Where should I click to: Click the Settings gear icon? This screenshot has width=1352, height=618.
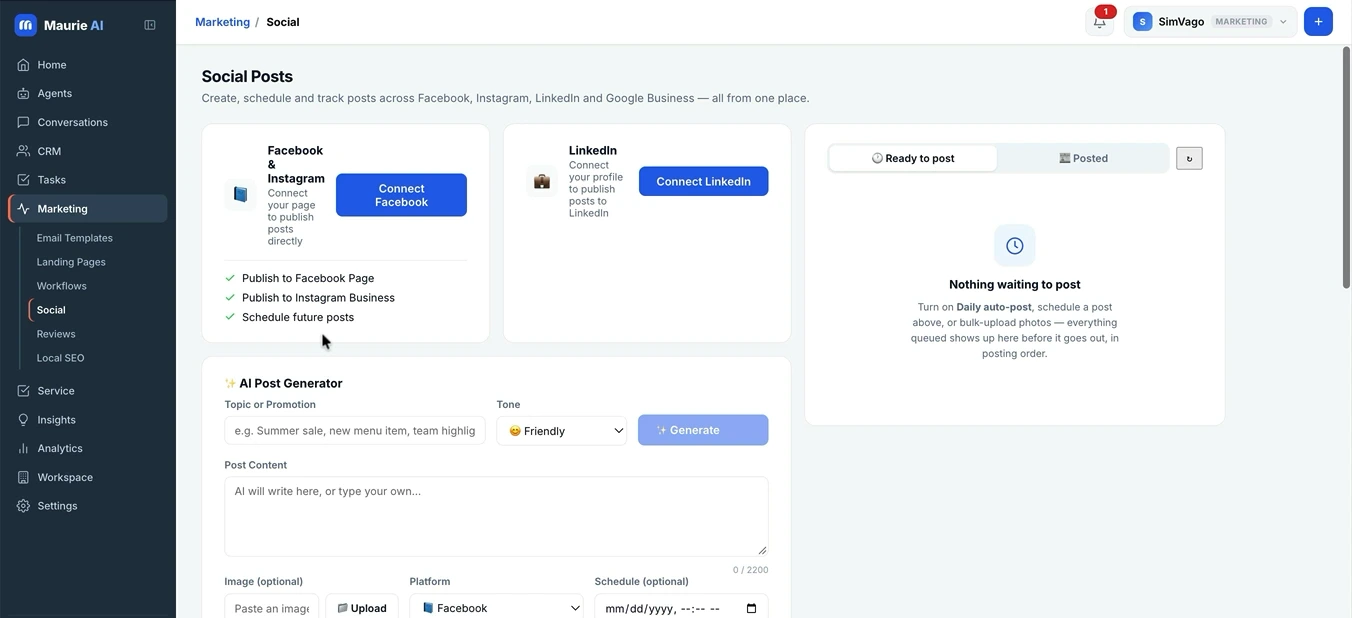(23, 506)
